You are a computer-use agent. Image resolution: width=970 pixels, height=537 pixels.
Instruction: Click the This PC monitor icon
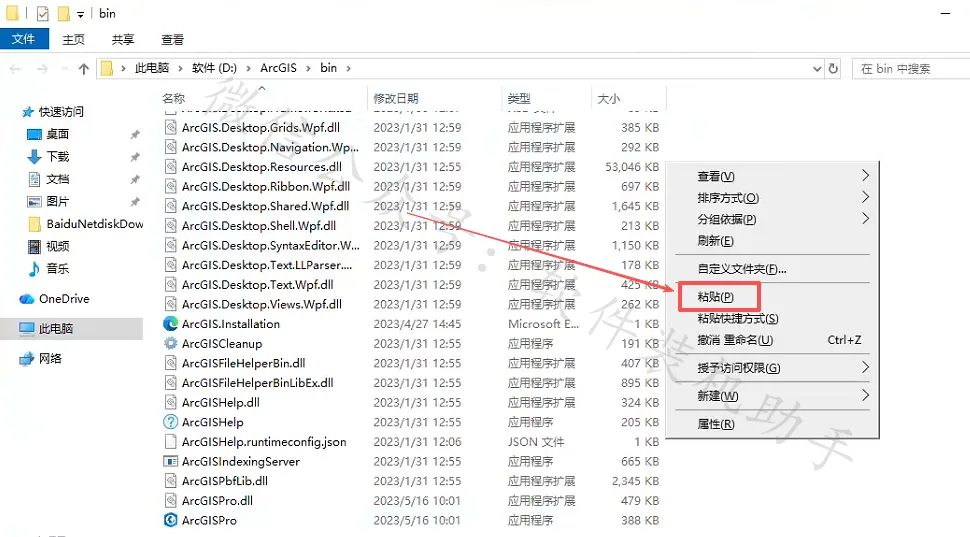[x=27, y=329]
